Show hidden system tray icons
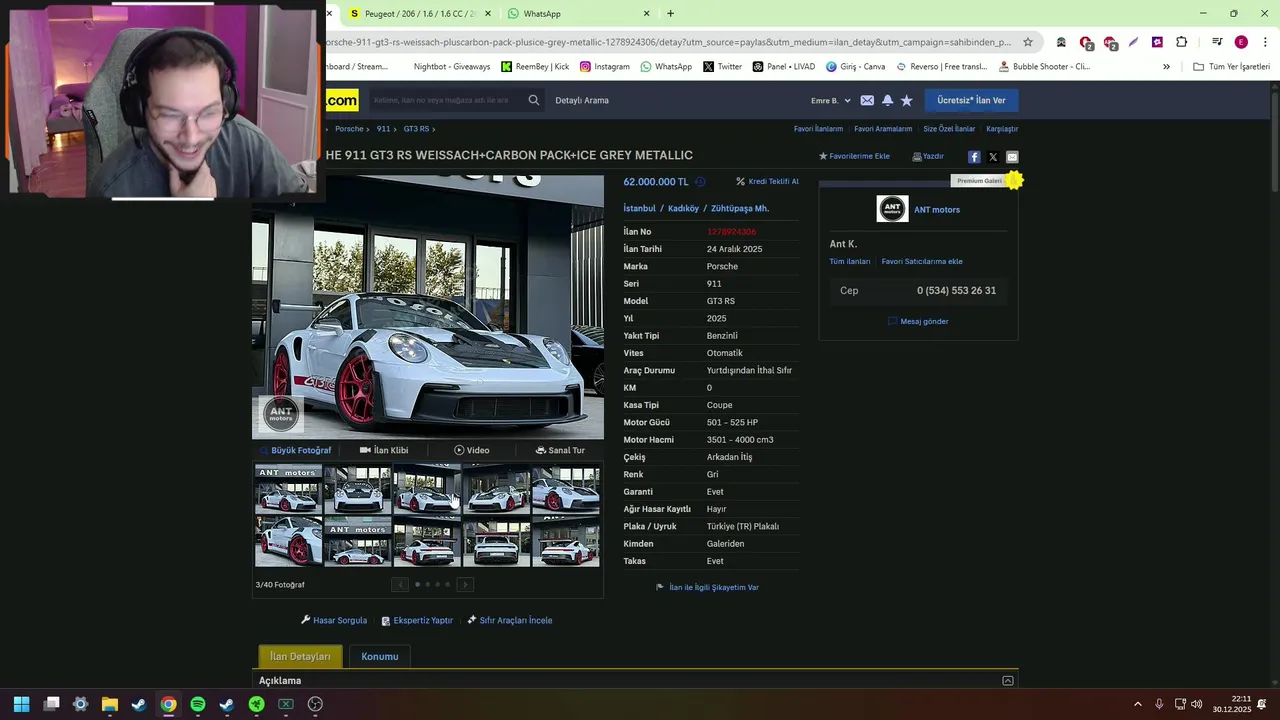1280x720 pixels. 1137,704
